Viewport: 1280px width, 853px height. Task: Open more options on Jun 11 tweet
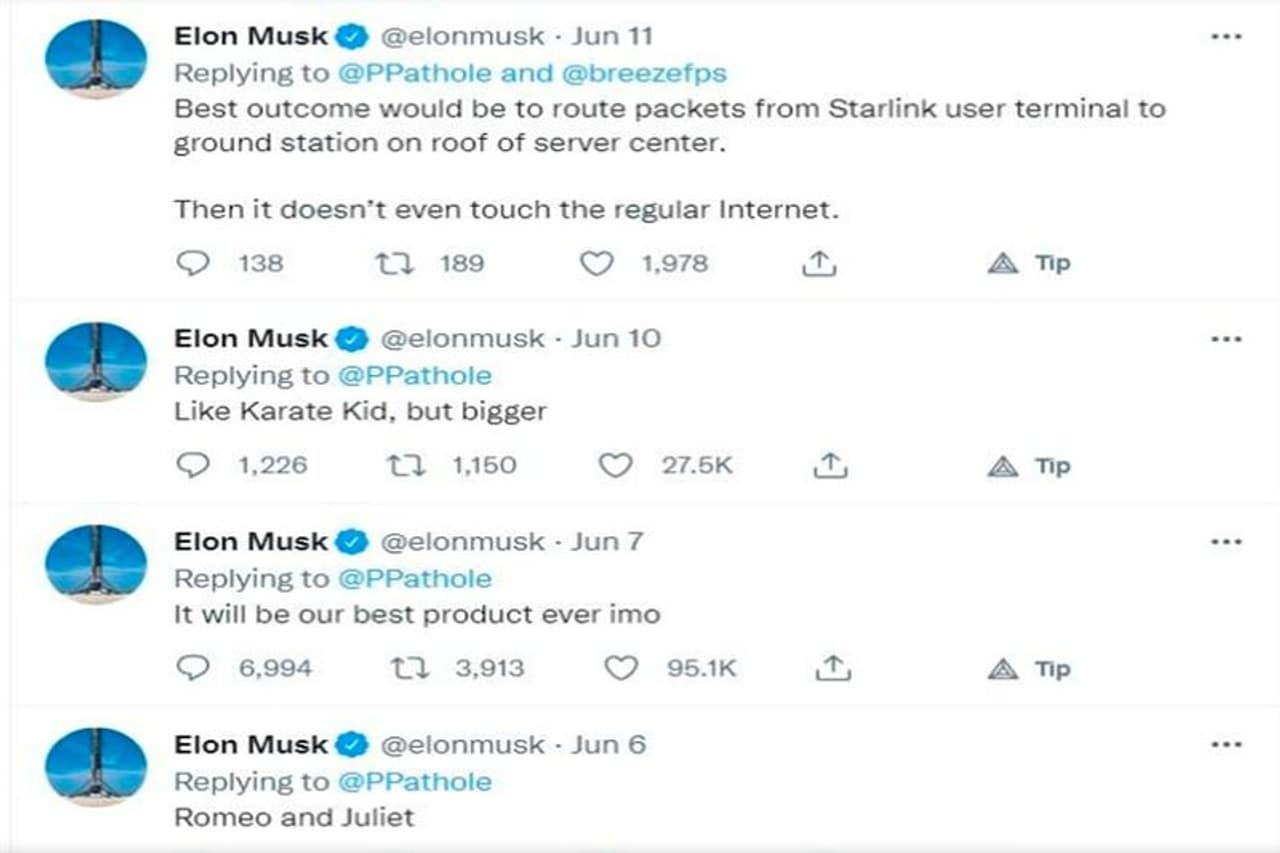[x=1226, y=37]
